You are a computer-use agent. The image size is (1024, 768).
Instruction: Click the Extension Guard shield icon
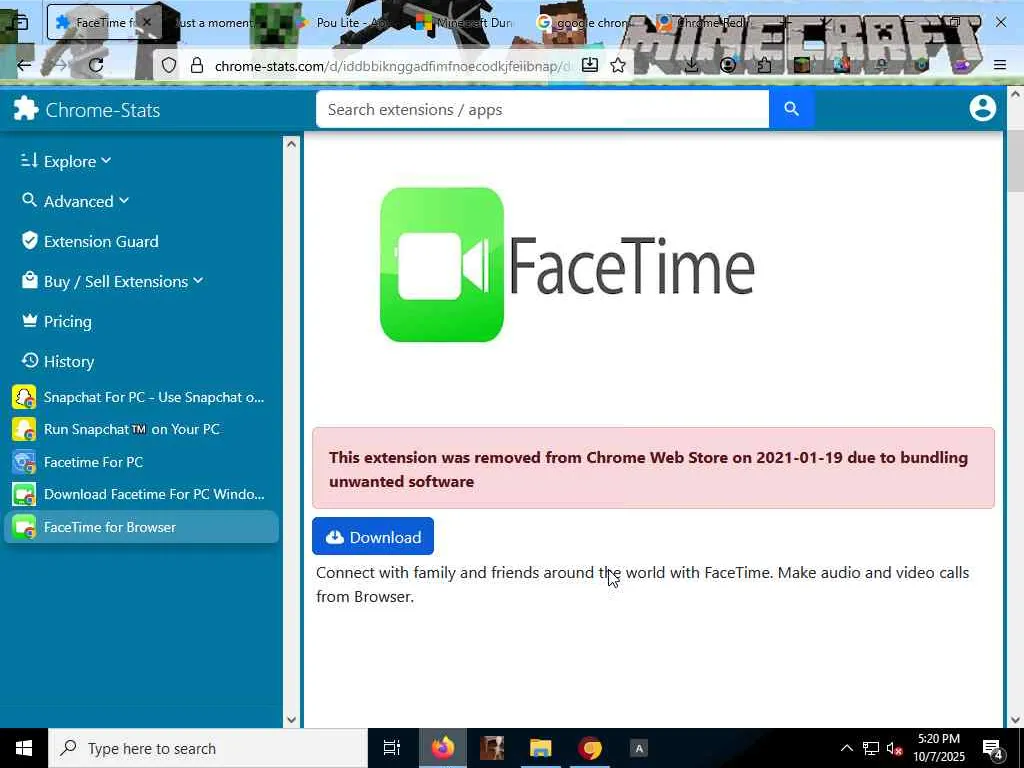(x=29, y=241)
